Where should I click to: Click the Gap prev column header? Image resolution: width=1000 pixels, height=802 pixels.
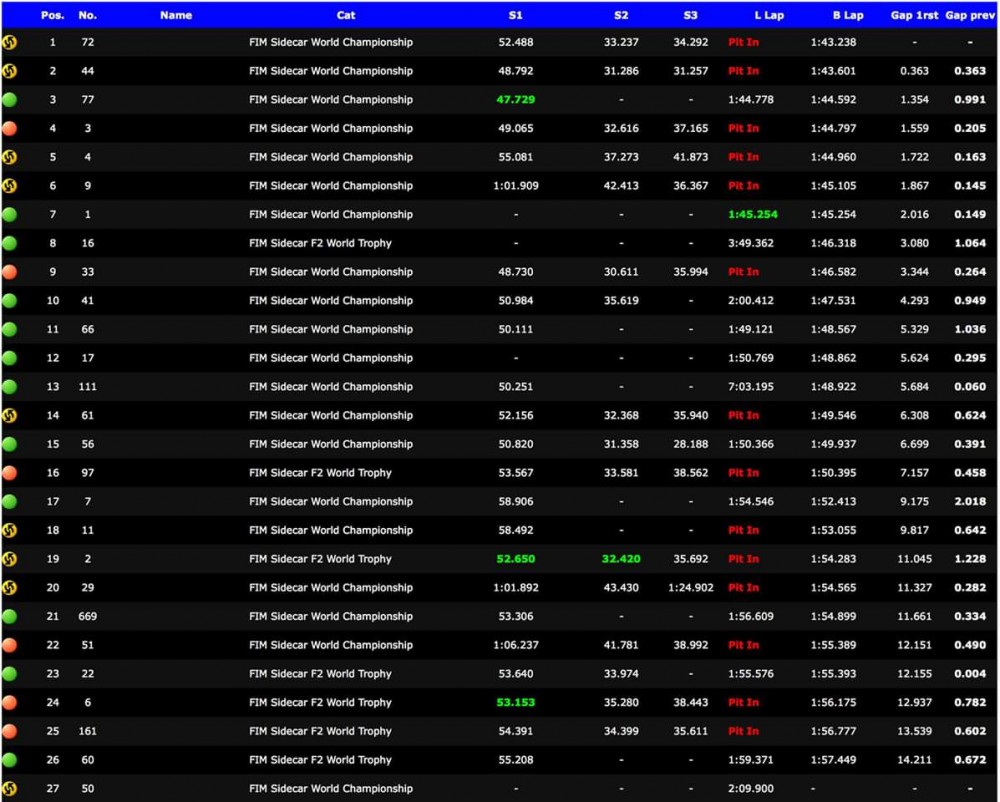pos(970,15)
